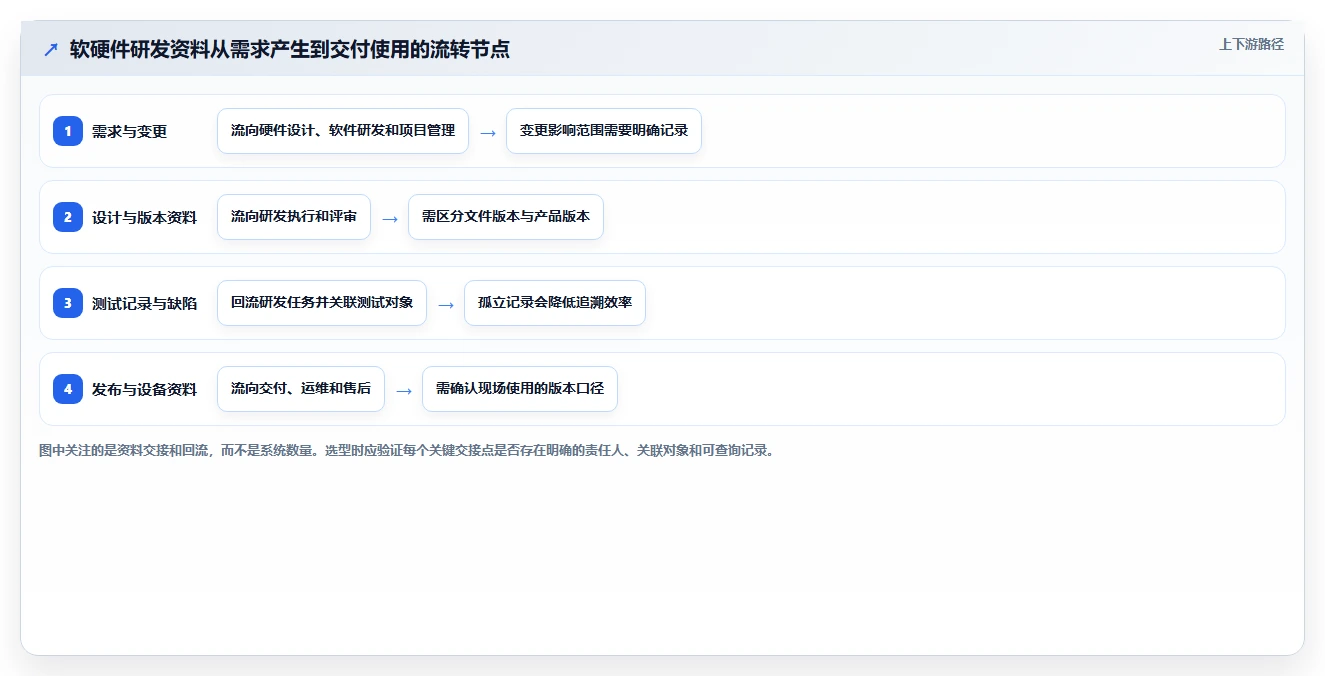Click the 回流研发任务并关联测试对象 box
Screen dimensions: 1325x676
[322, 303]
